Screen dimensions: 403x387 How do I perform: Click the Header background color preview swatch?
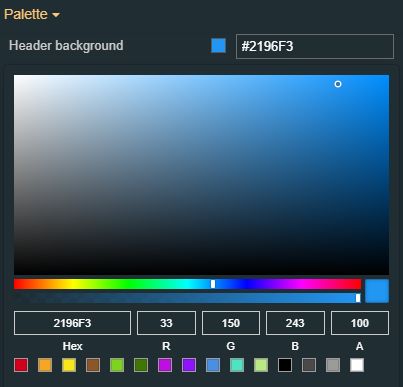pos(218,46)
